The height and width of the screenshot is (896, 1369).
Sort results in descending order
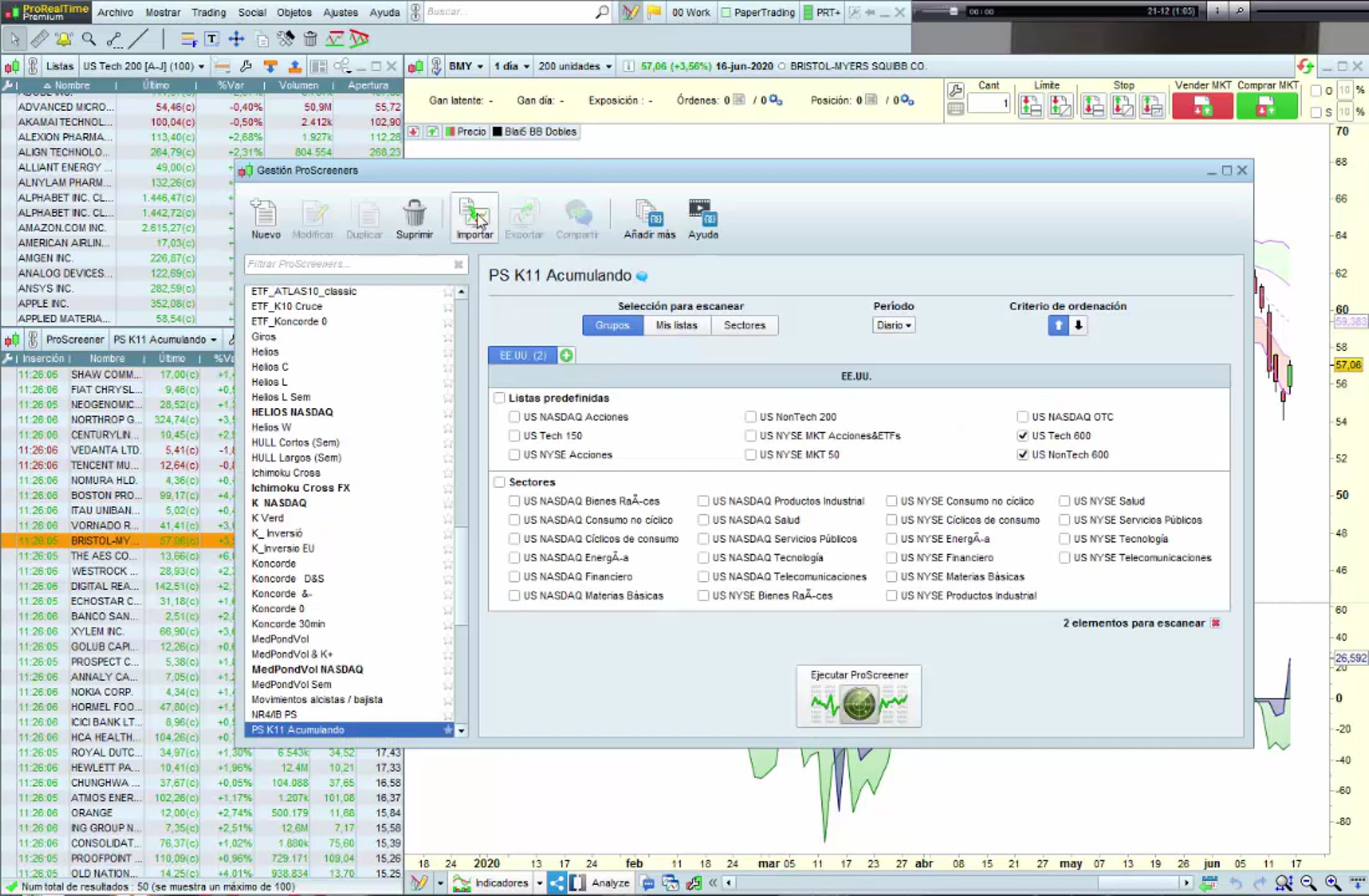(1078, 326)
